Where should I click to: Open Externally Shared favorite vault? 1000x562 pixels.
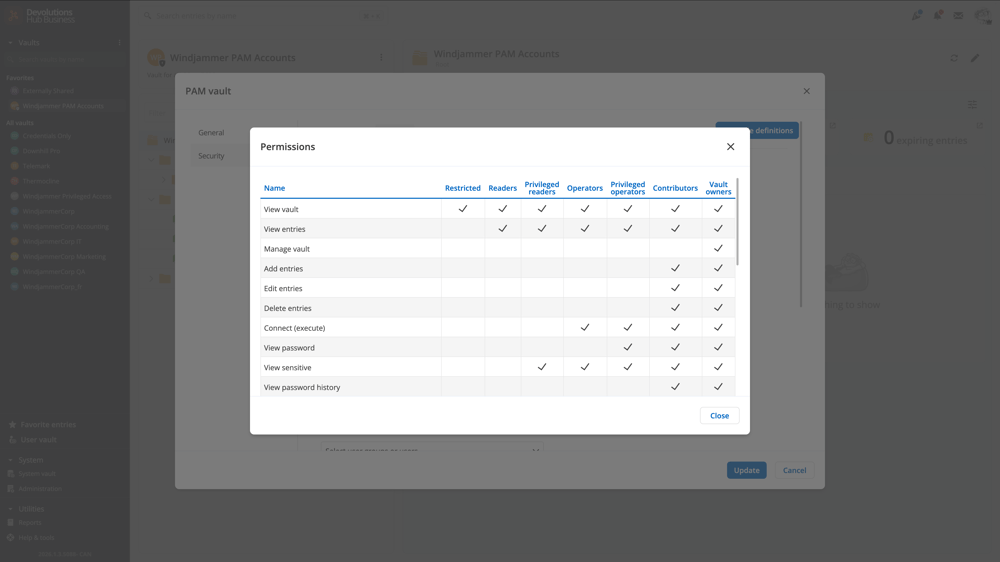click(48, 91)
